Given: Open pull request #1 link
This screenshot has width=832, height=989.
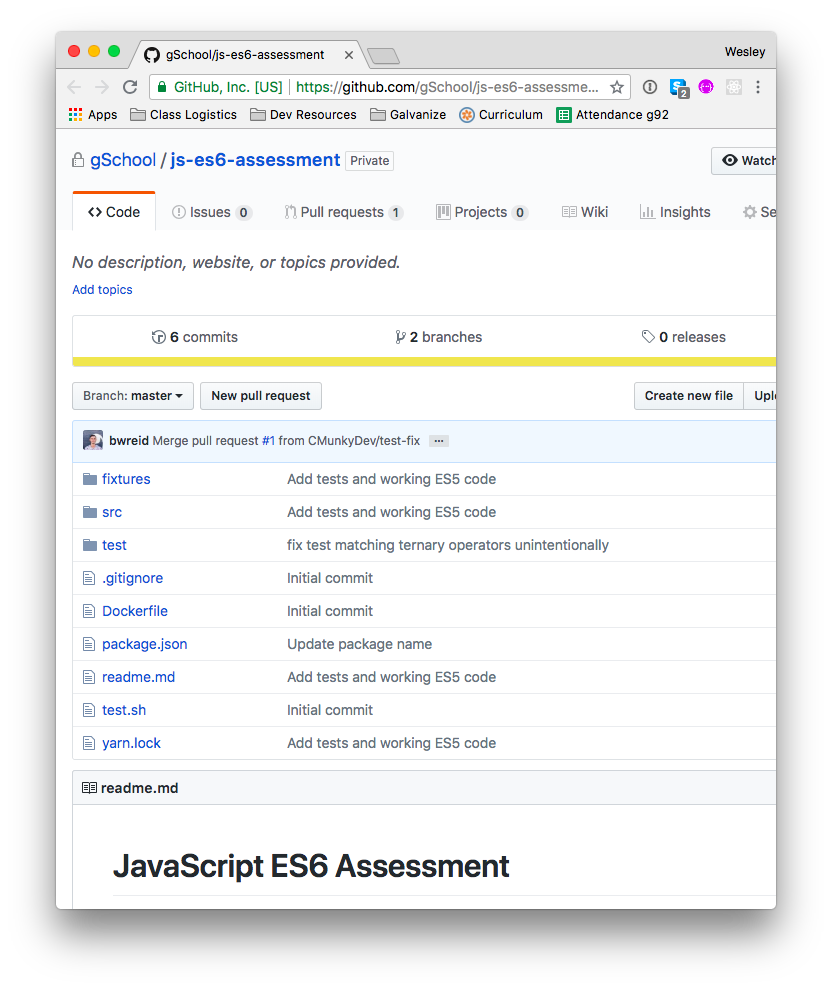Looking at the screenshot, I should pos(268,441).
